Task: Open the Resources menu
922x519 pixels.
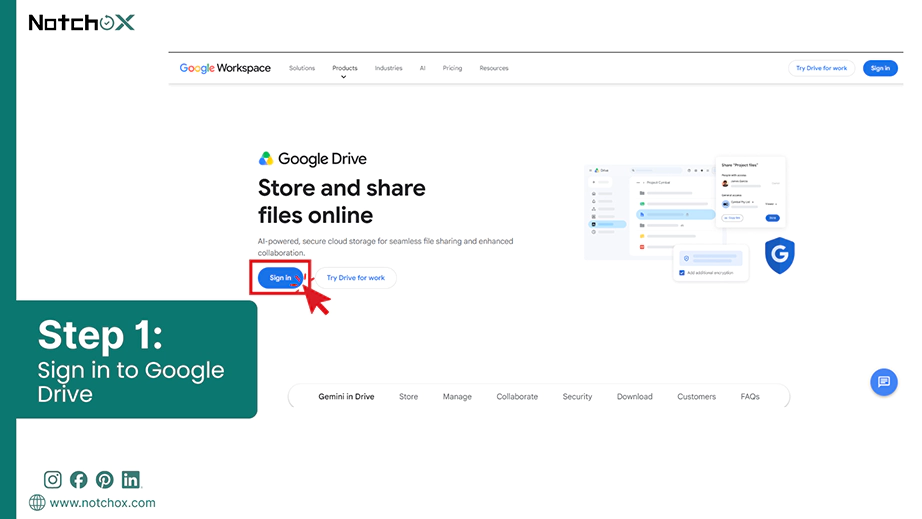Action: 493,68
